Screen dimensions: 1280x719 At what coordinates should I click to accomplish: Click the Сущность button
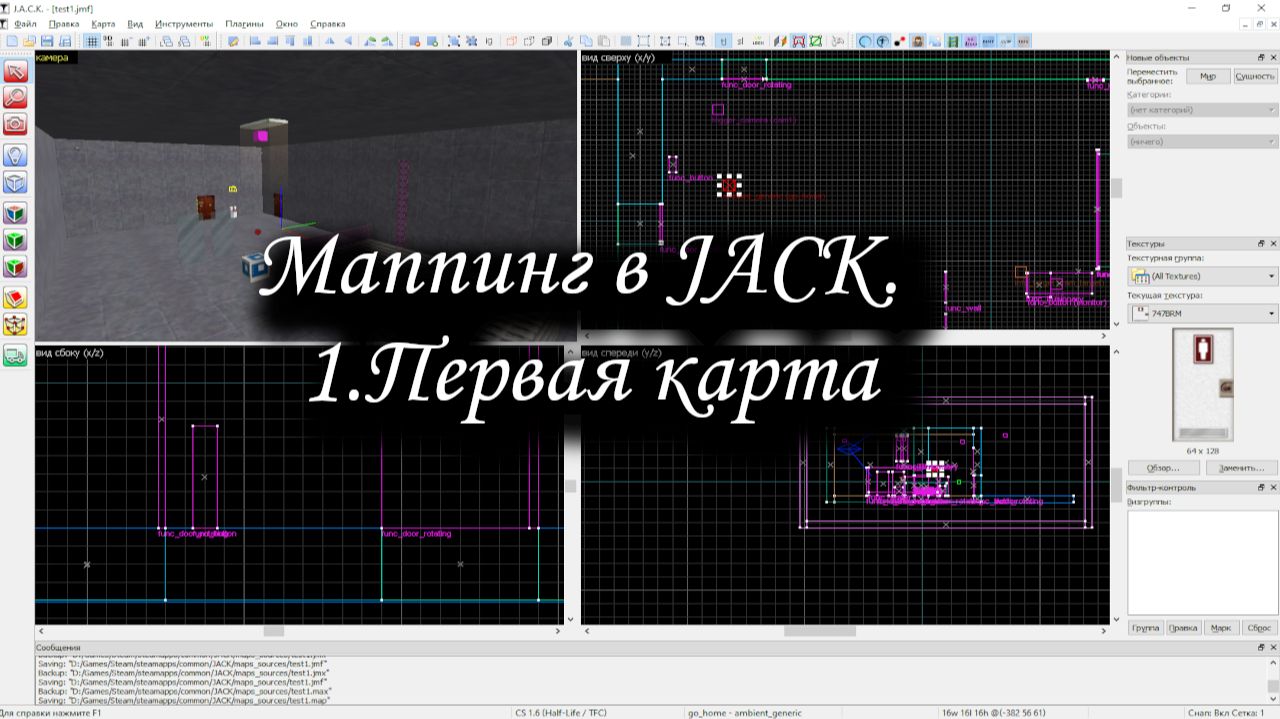(1255, 76)
